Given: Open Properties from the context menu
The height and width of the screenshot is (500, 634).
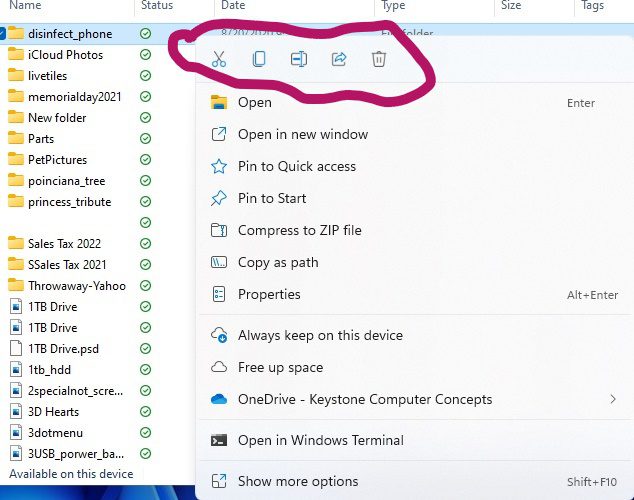Looking at the screenshot, I should 414,294.
